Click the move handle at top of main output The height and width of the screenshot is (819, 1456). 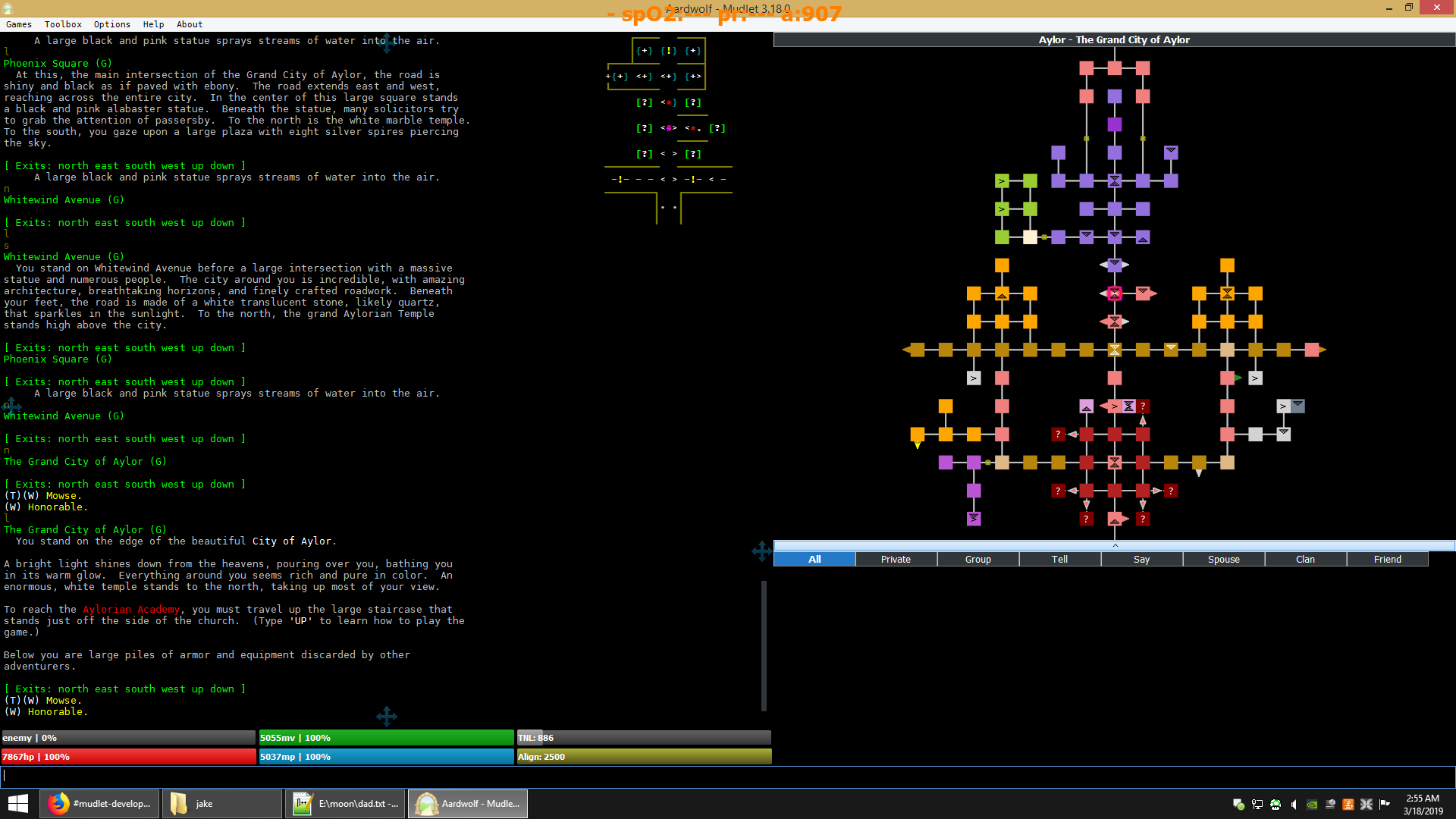tap(387, 43)
